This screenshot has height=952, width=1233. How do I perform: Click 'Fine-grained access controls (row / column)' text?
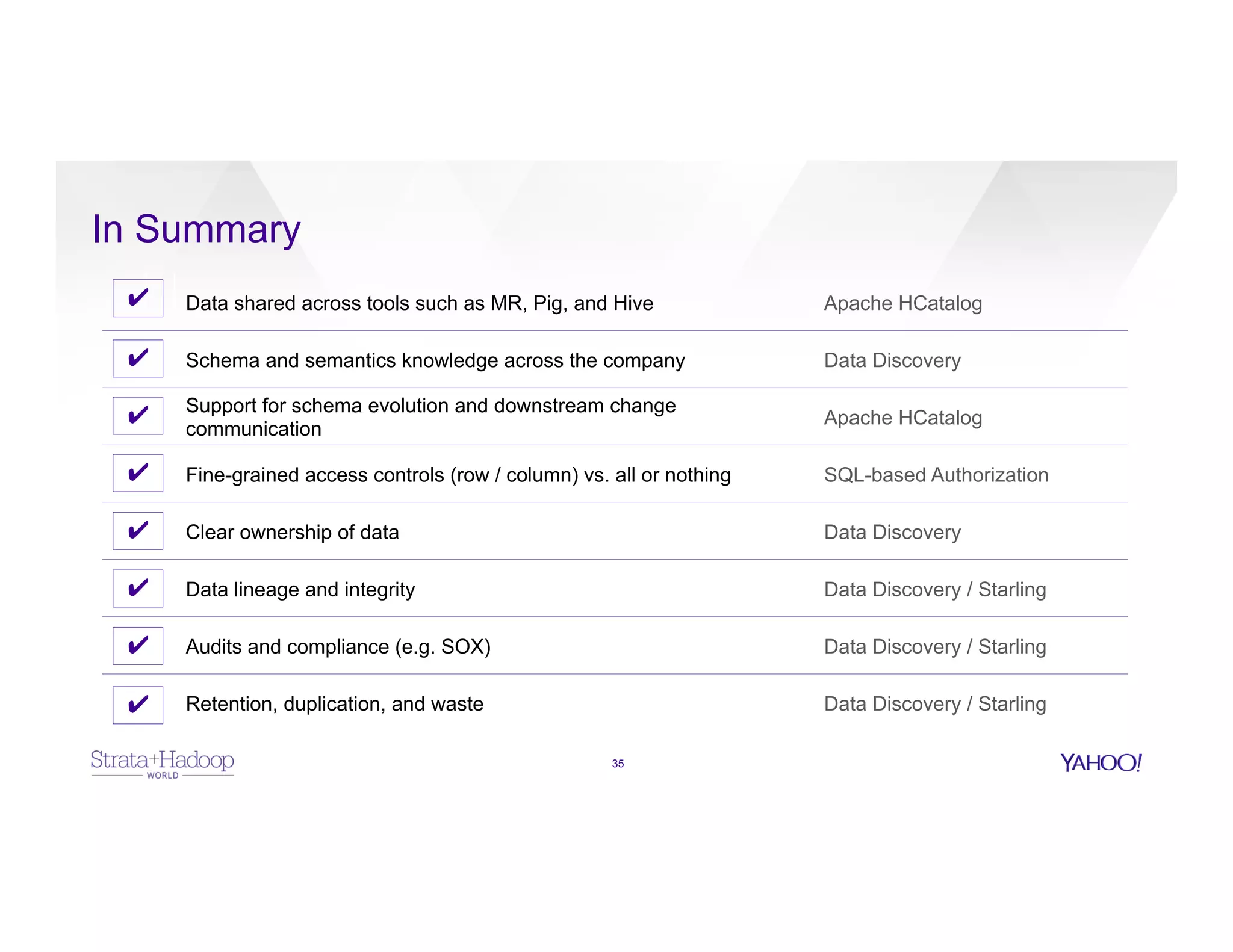pyautogui.click(x=382, y=475)
